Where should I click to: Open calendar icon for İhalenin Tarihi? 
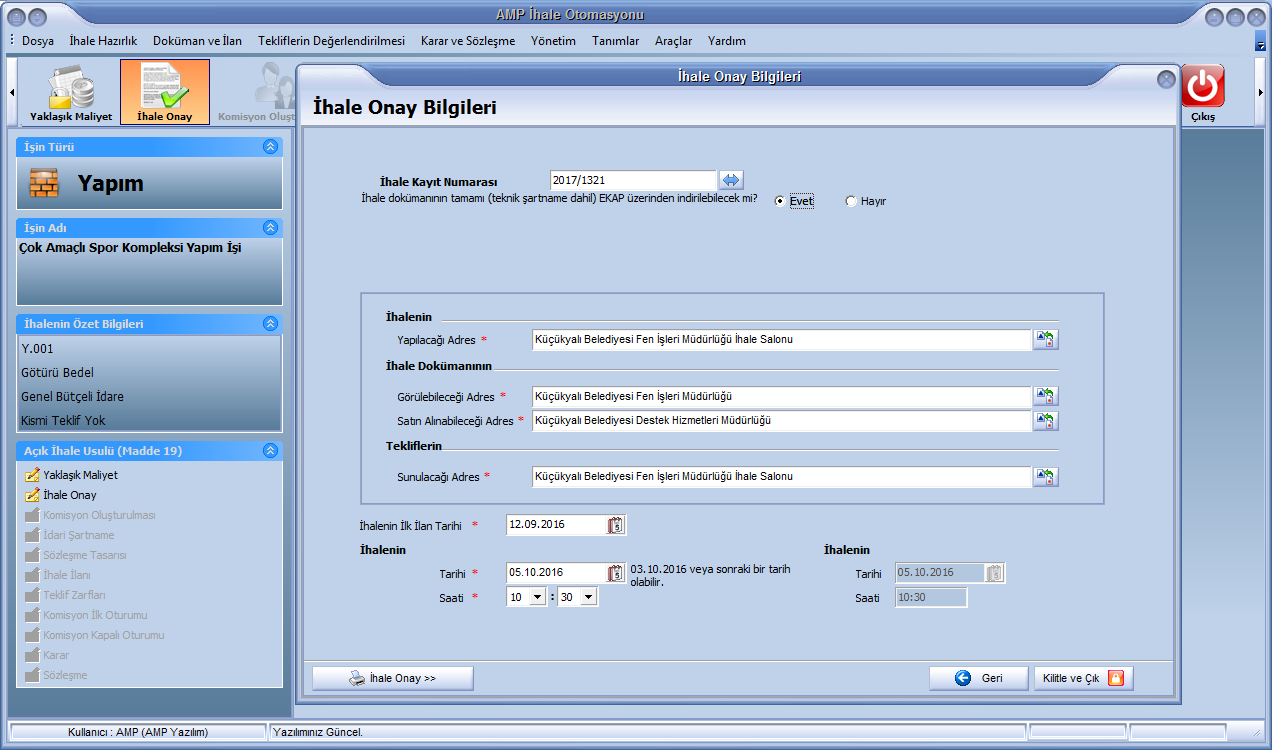point(616,573)
